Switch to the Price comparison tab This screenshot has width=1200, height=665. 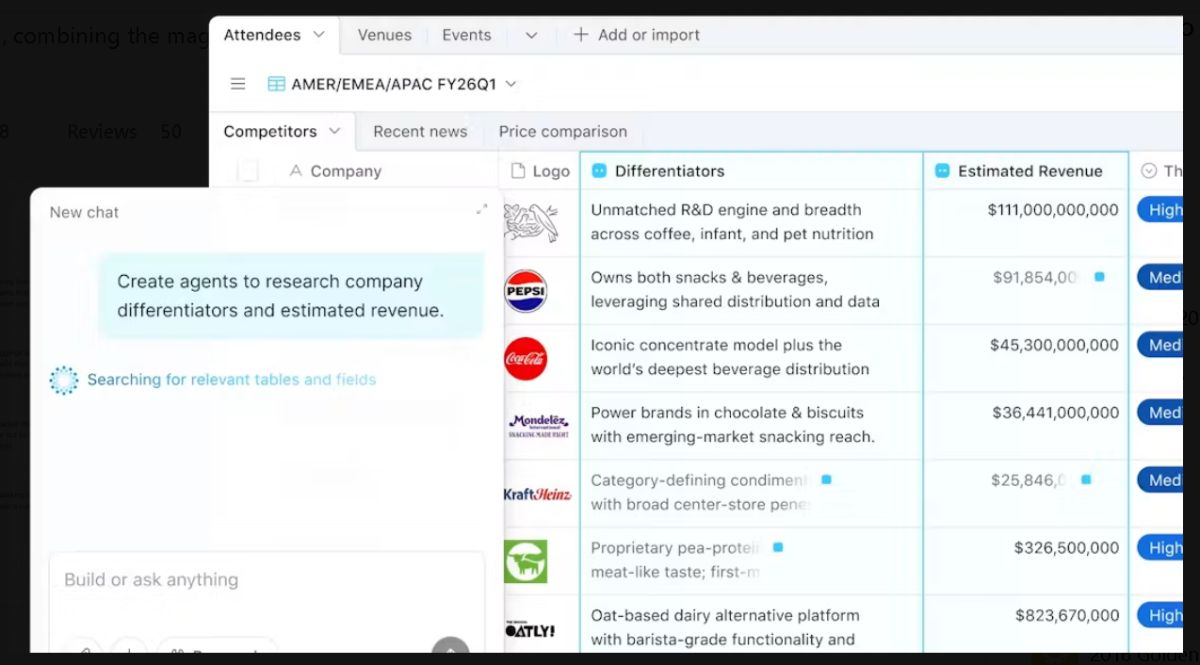[x=563, y=131]
